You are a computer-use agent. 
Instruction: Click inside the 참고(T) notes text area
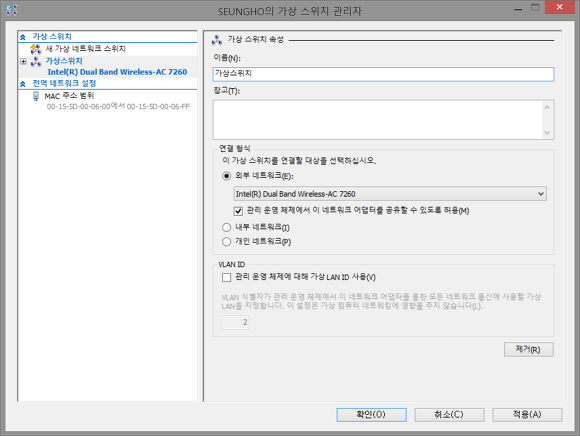pos(377,120)
